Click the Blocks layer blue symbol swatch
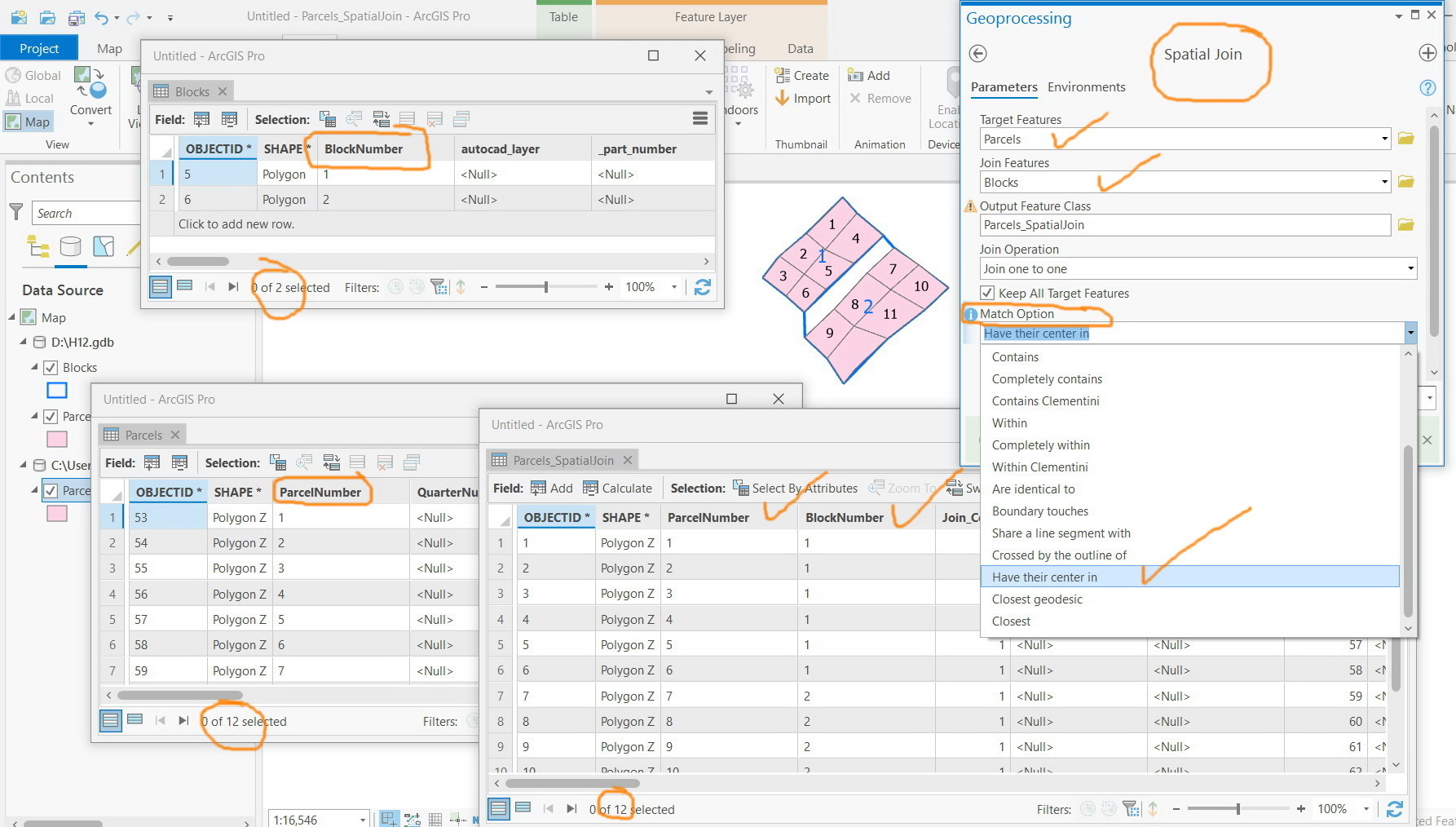The image size is (1456, 827). [x=57, y=391]
